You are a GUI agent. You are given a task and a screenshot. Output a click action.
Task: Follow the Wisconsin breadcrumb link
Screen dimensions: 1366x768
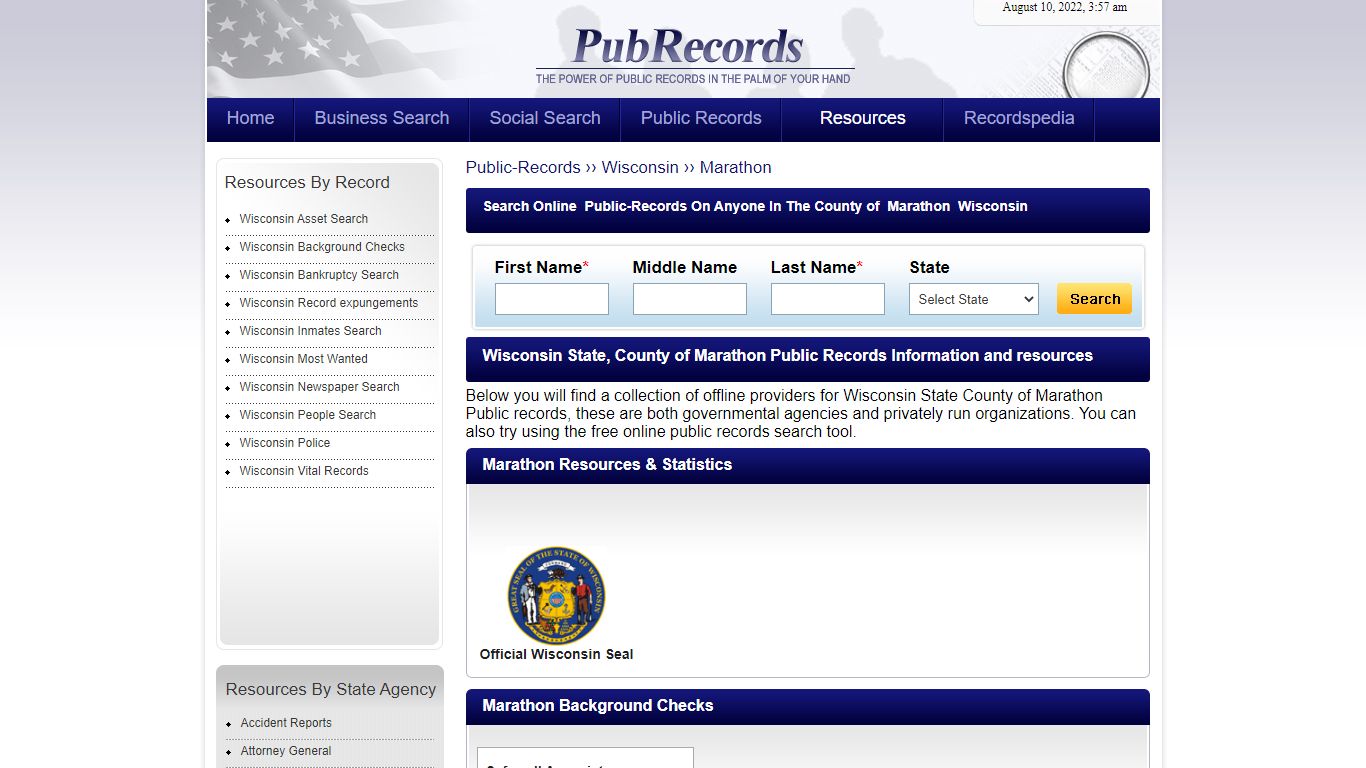[x=640, y=167]
